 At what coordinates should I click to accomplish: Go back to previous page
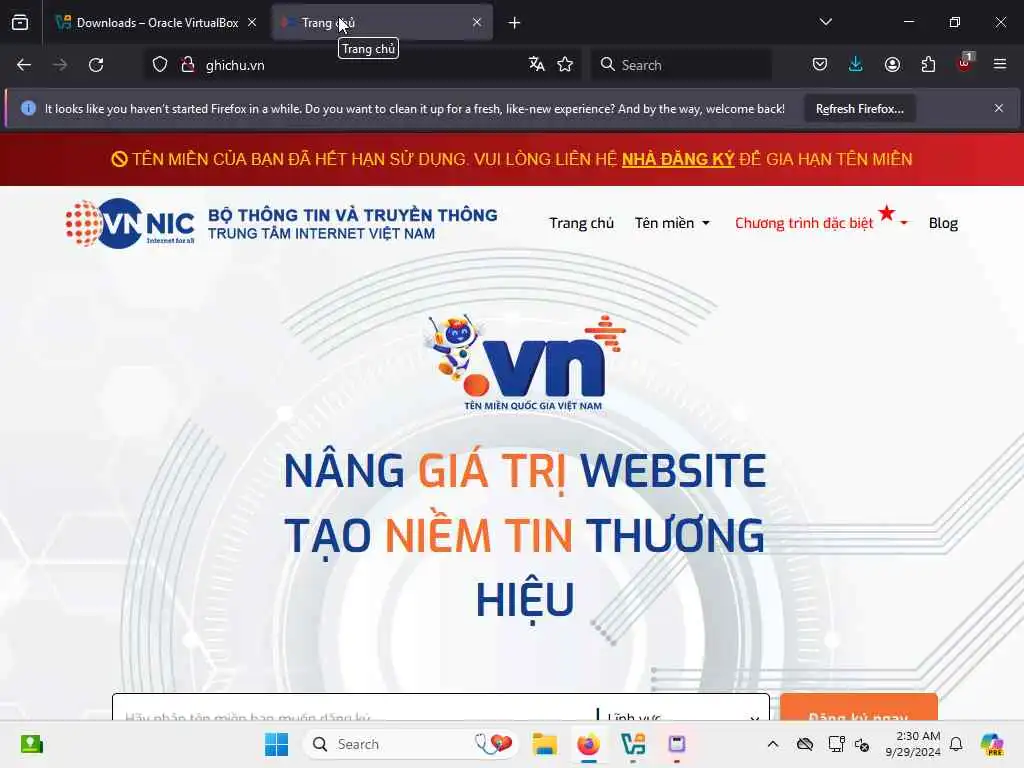pyautogui.click(x=24, y=65)
